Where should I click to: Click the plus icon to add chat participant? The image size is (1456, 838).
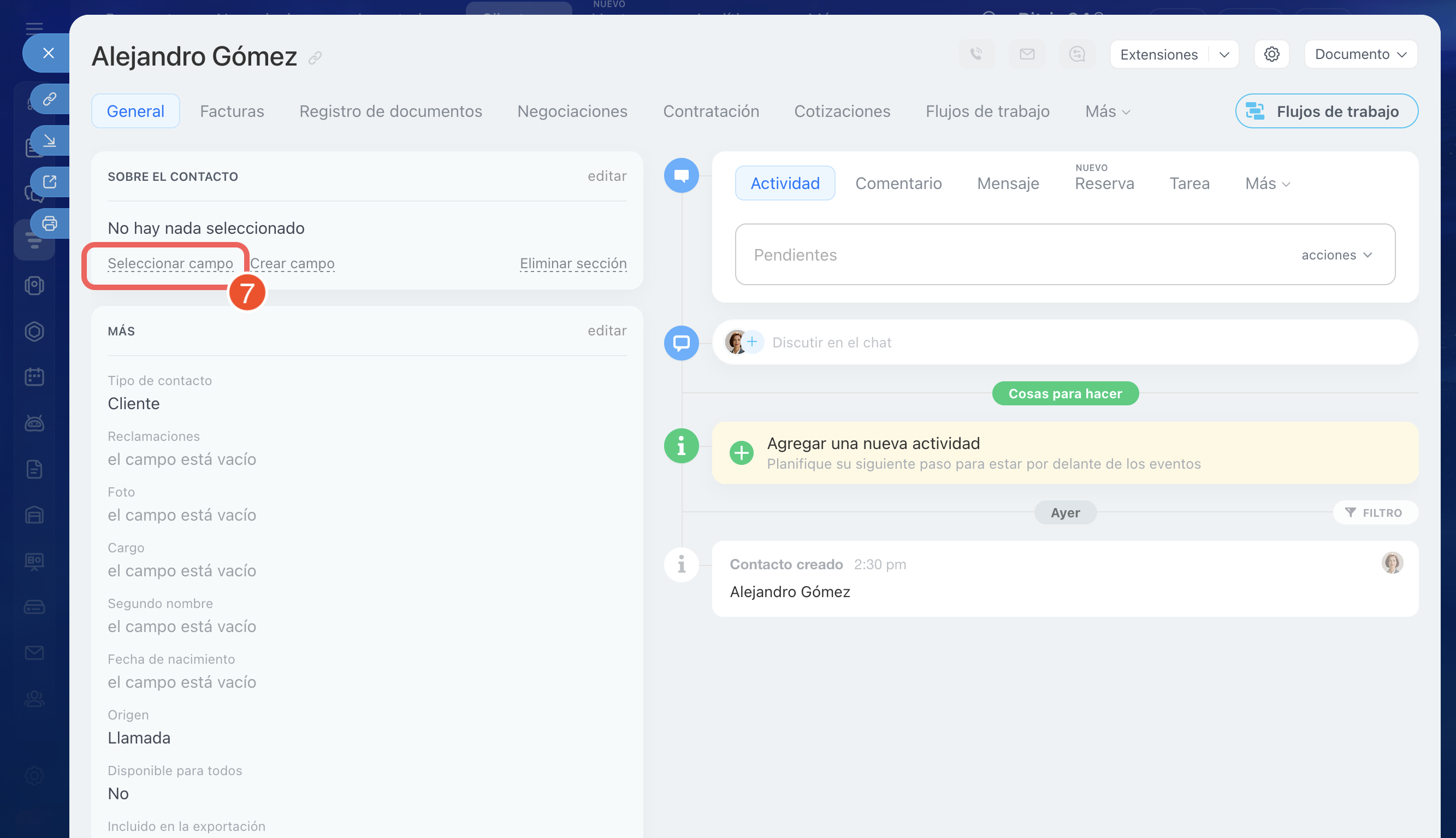752,342
